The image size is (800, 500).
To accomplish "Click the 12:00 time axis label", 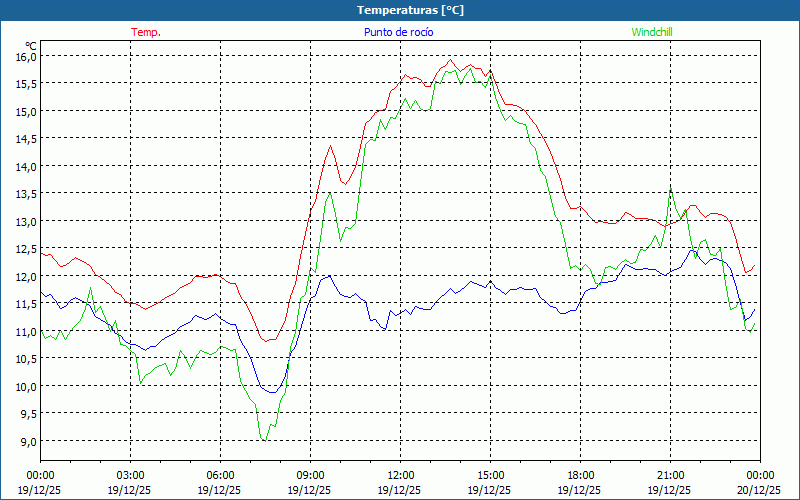I will (400, 475).
